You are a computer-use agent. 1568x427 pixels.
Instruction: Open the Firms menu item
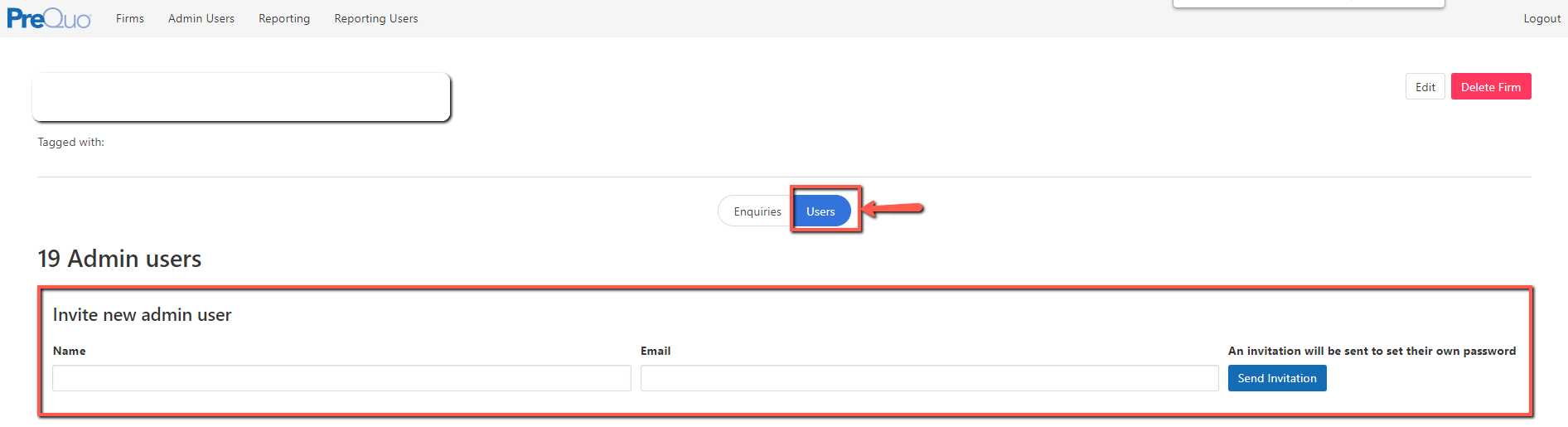click(130, 18)
